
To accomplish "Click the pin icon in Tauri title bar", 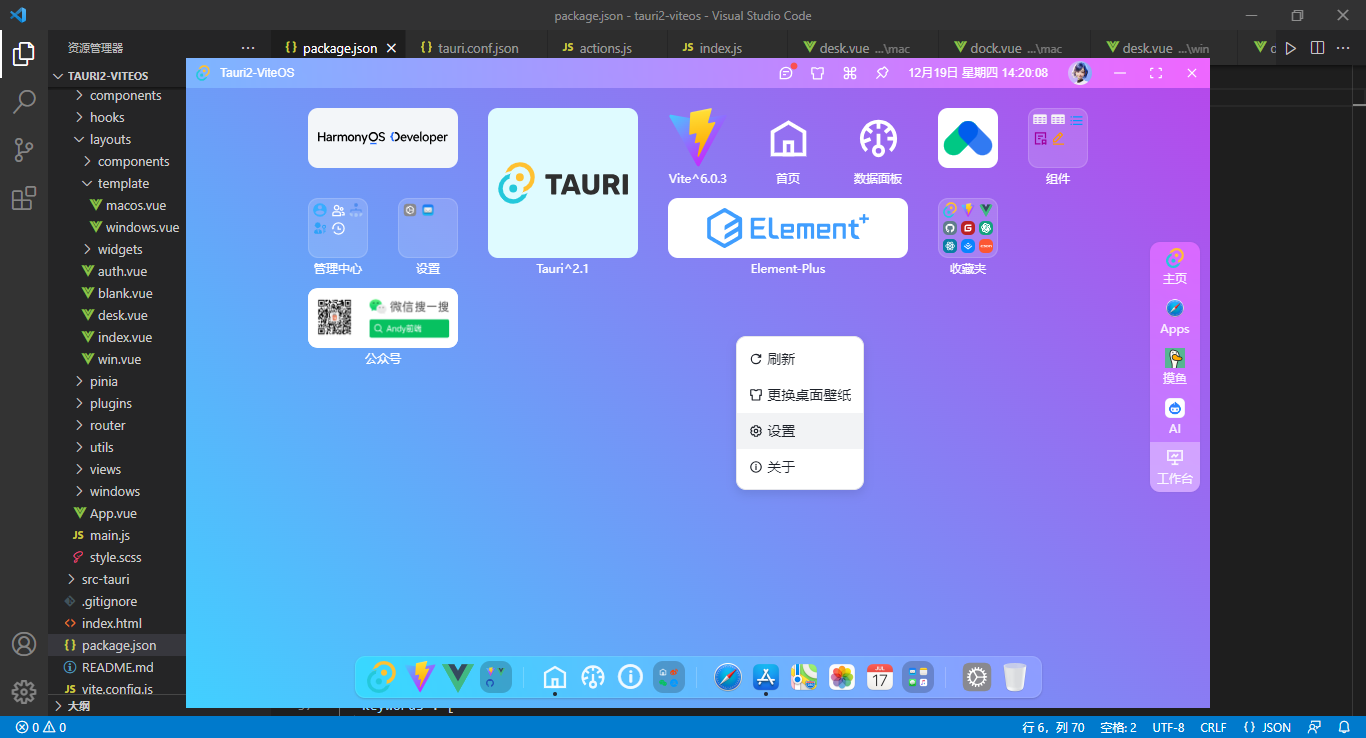I will point(882,73).
